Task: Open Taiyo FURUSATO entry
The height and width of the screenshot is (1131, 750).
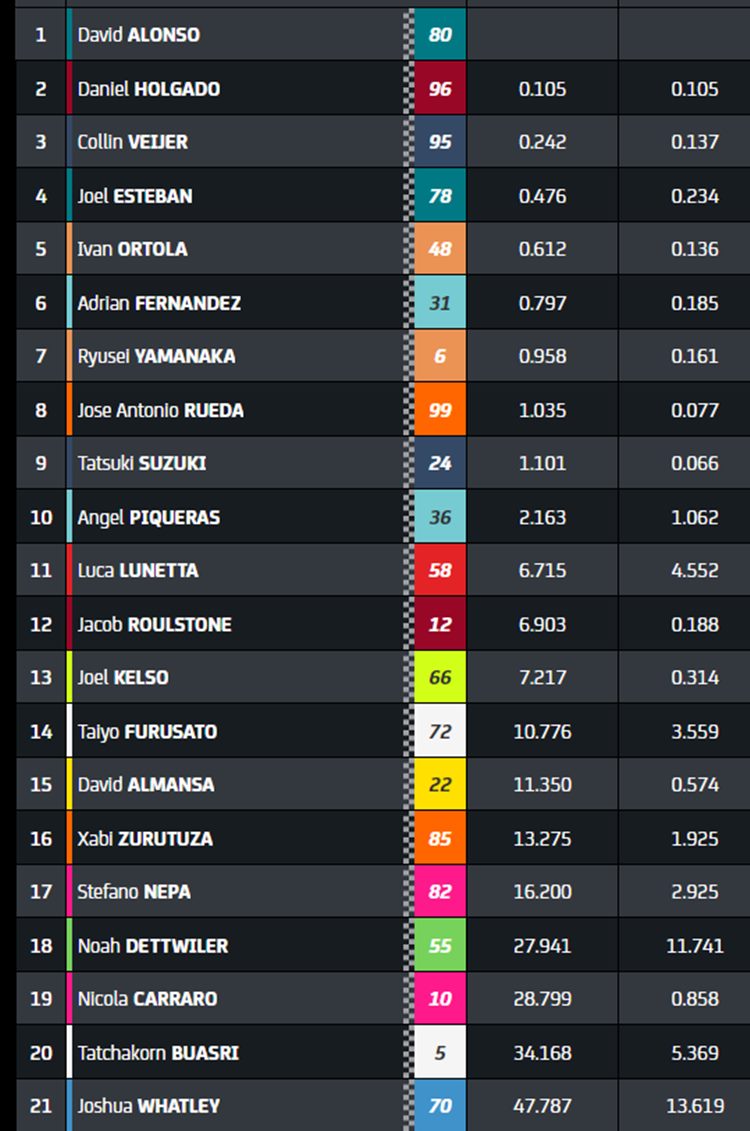Action: click(147, 732)
